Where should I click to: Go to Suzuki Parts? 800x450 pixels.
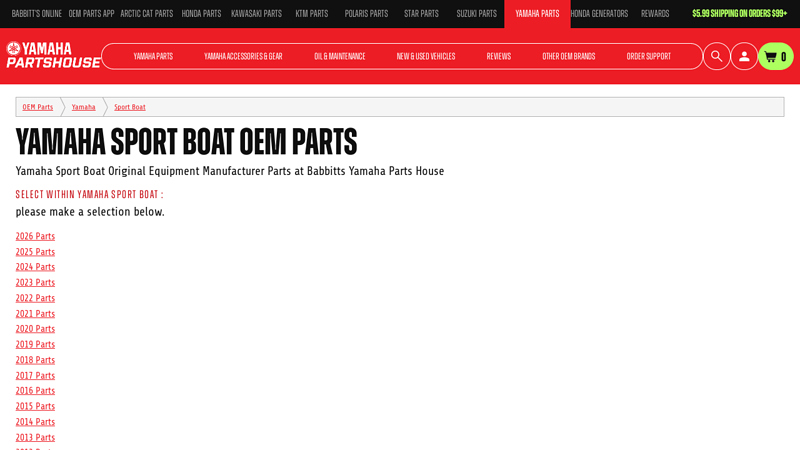click(x=477, y=14)
